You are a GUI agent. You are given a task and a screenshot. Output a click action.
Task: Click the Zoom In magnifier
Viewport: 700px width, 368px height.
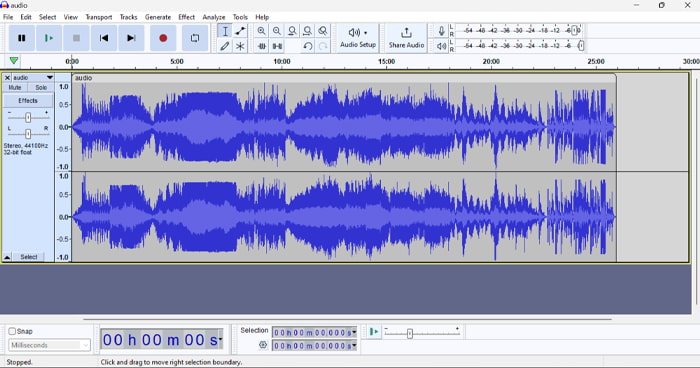[x=261, y=31]
